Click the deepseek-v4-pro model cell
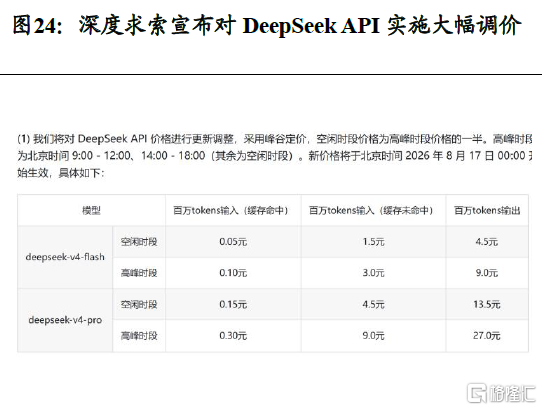The height and width of the screenshot is (410, 542). tap(65, 320)
